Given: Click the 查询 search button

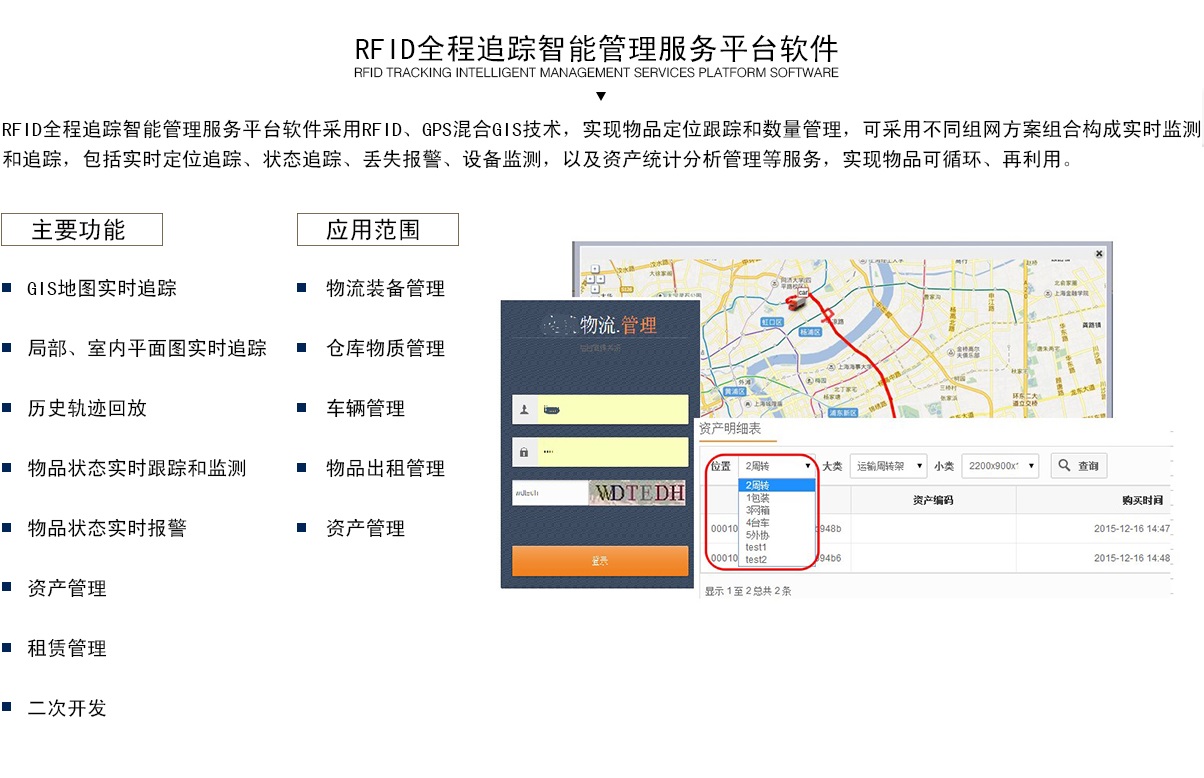Looking at the screenshot, I should [x=1078, y=466].
